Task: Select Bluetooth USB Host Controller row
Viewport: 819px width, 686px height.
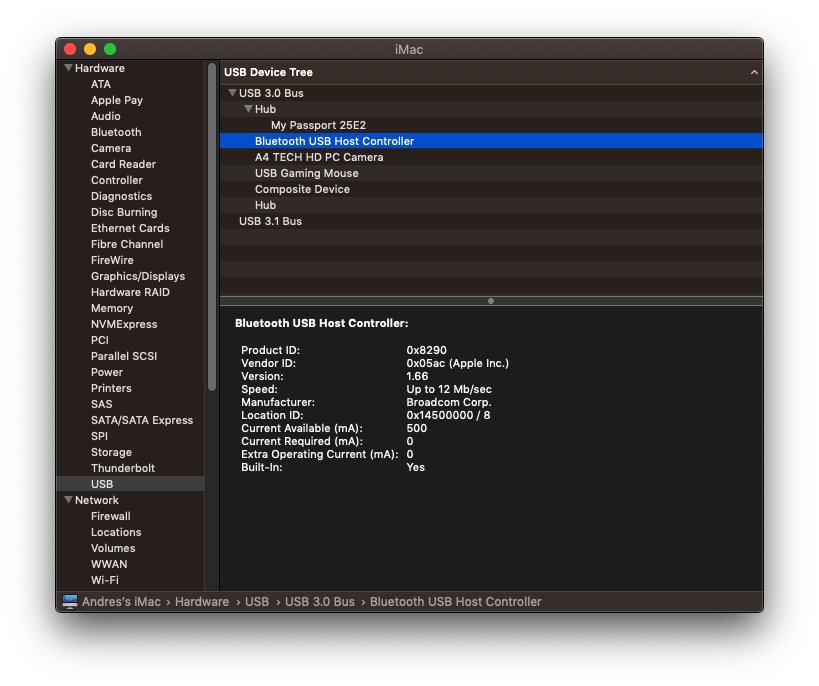Action: pos(491,141)
